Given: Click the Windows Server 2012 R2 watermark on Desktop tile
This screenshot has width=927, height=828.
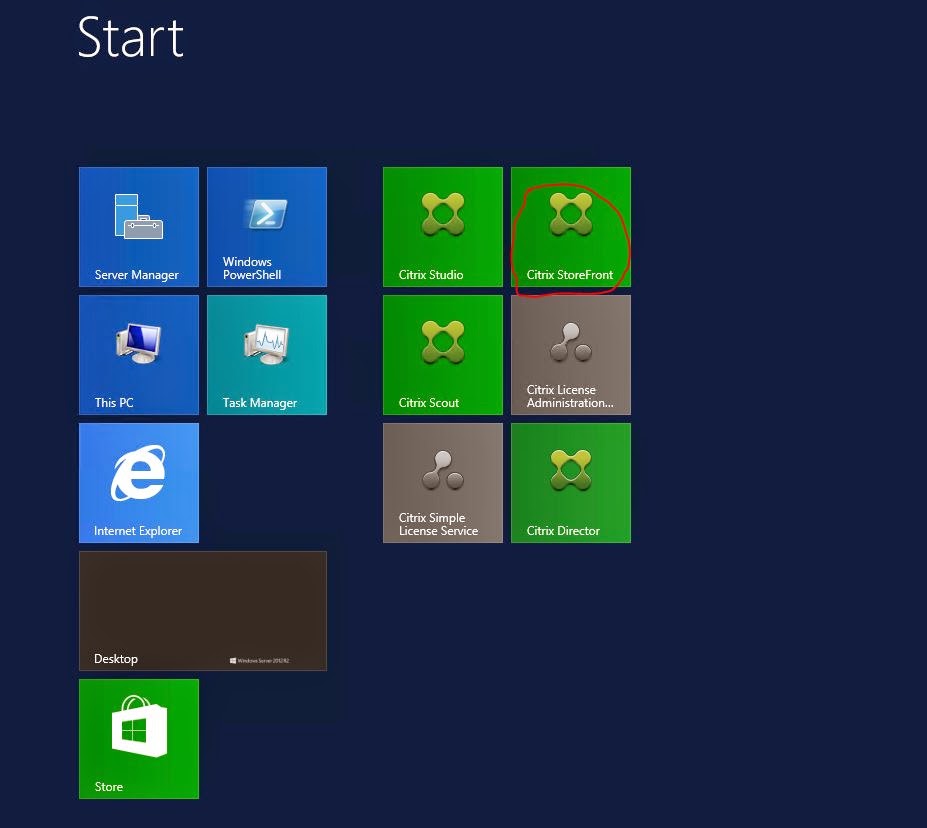Looking at the screenshot, I should (x=264, y=660).
